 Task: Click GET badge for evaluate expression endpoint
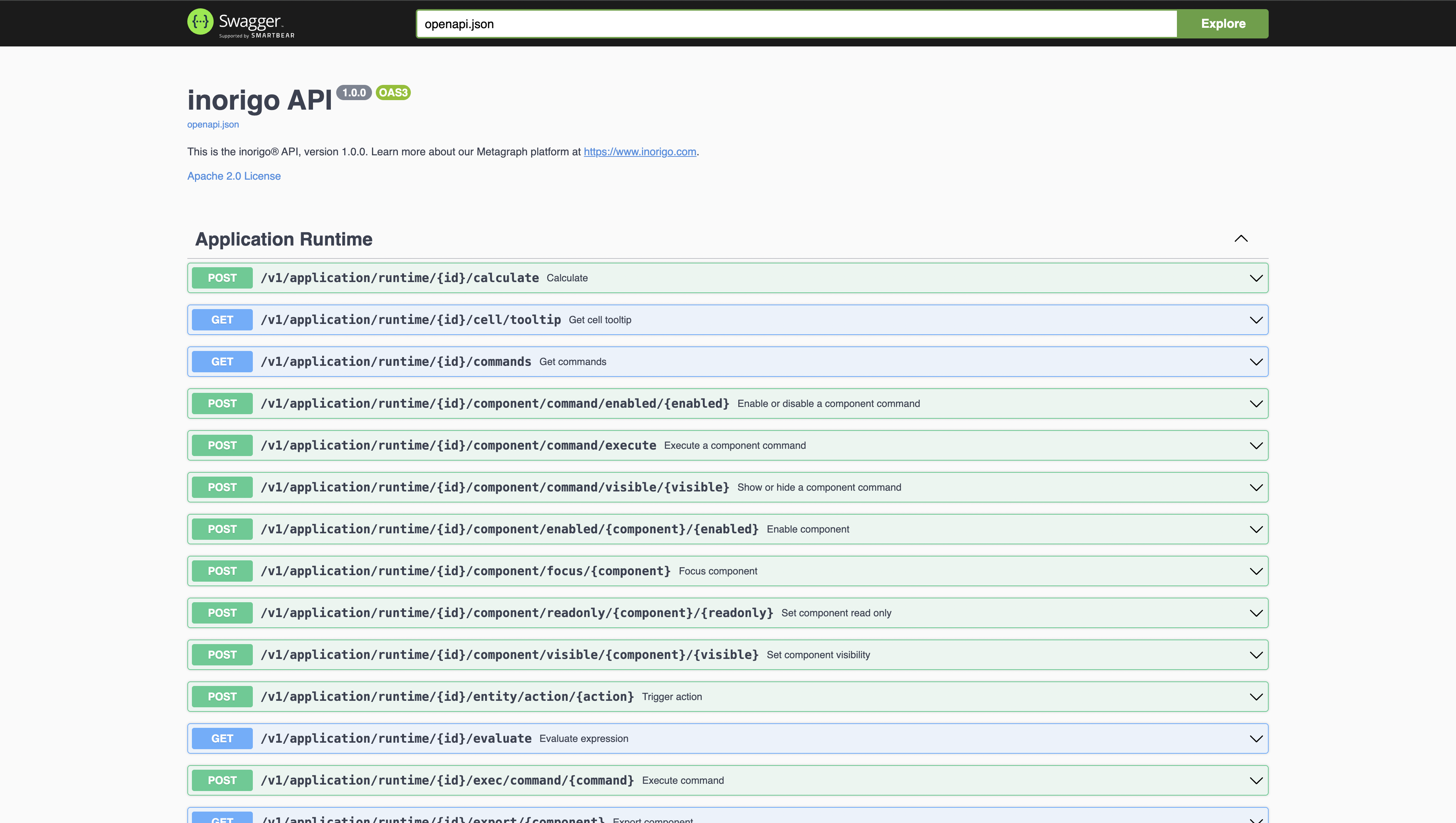222,738
